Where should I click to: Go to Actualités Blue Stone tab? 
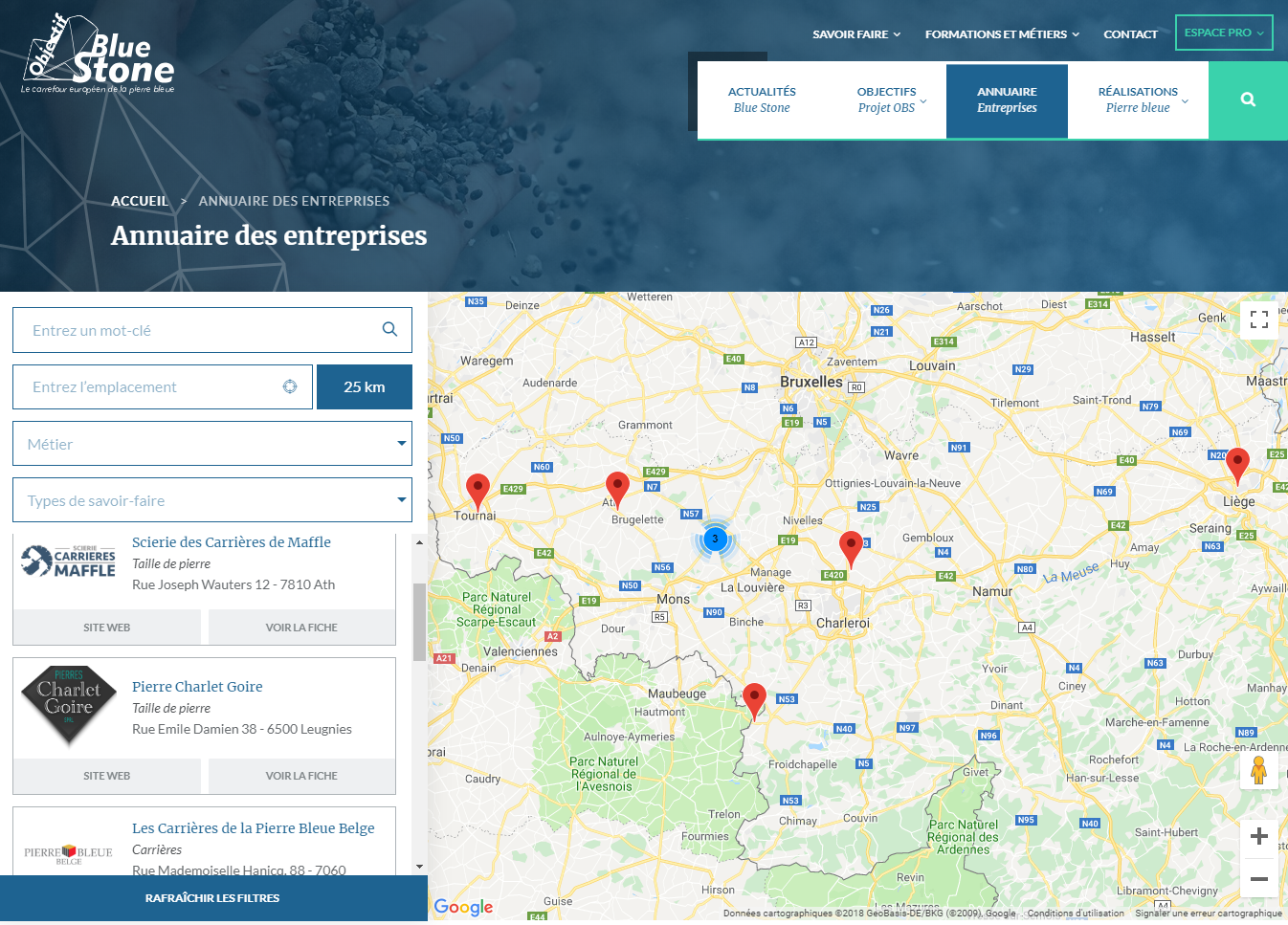762,99
